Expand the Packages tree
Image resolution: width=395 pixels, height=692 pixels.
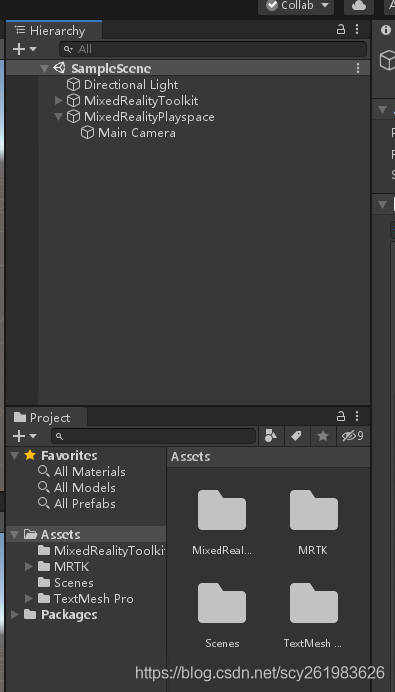point(15,615)
